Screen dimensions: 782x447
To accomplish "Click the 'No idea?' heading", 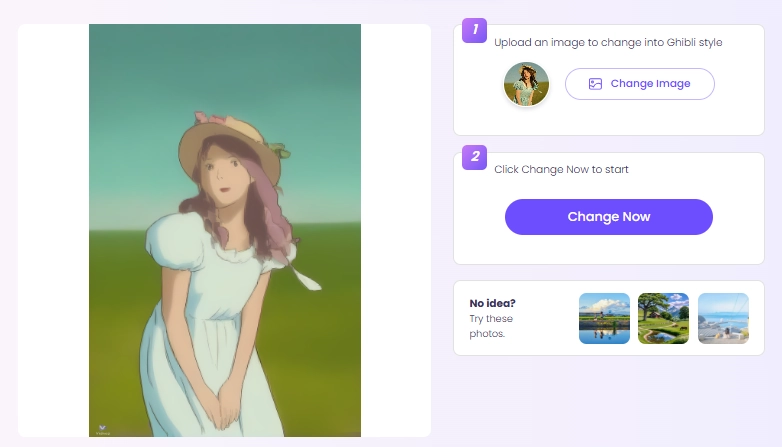I will pyautogui.click(x=492, y=303).
